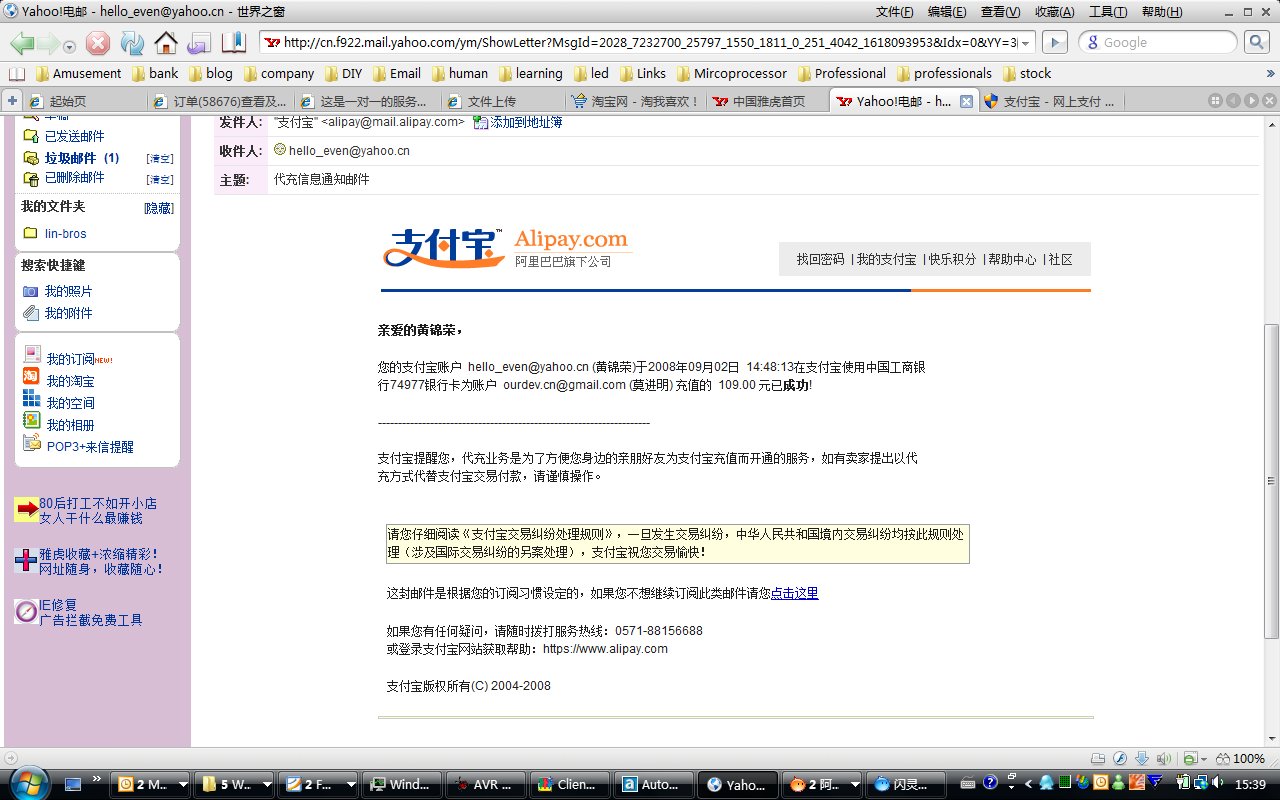Switch to the 支付宝 - 网上支付 tab

pos(1050,101)
